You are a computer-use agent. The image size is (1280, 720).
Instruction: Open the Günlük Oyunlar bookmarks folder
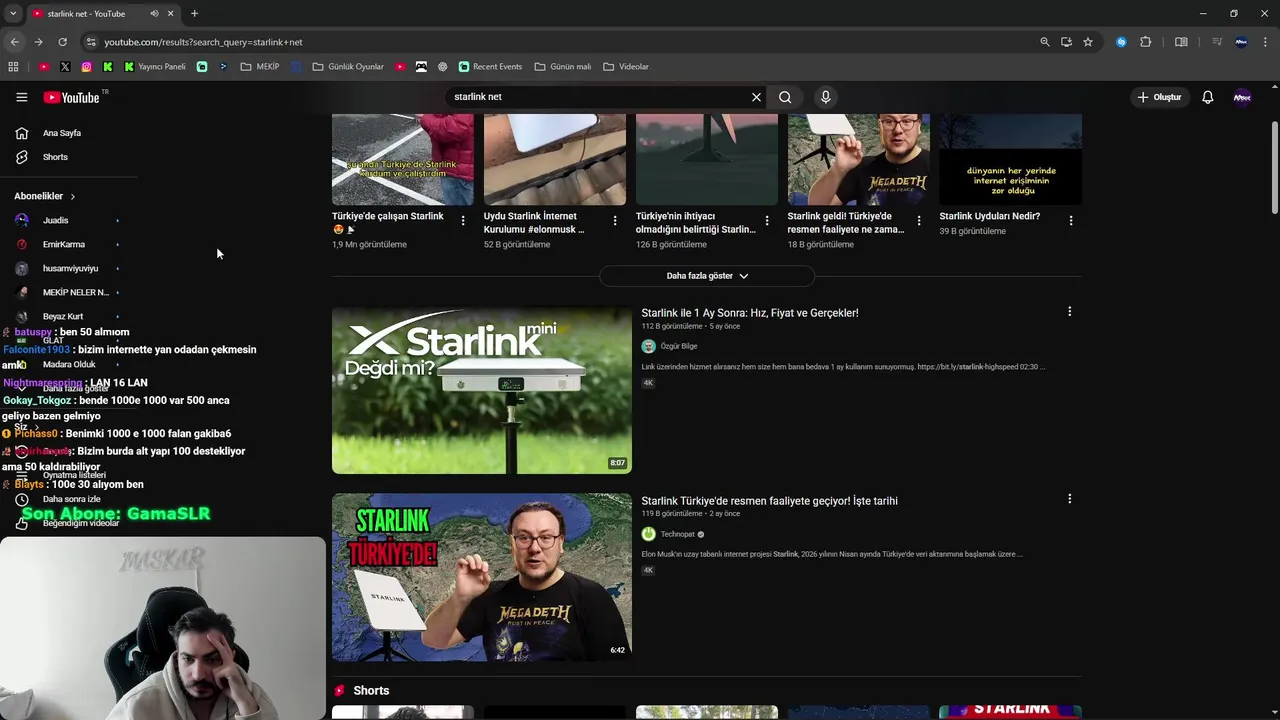click(x=348, y=67)
